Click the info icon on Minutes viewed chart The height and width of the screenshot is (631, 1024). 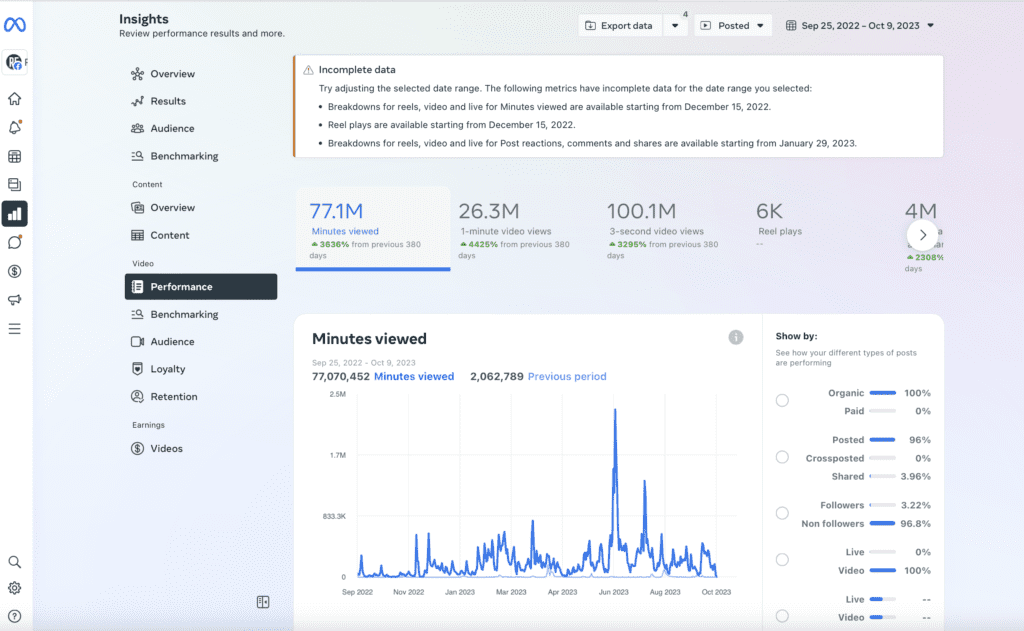tap(736, 338)
